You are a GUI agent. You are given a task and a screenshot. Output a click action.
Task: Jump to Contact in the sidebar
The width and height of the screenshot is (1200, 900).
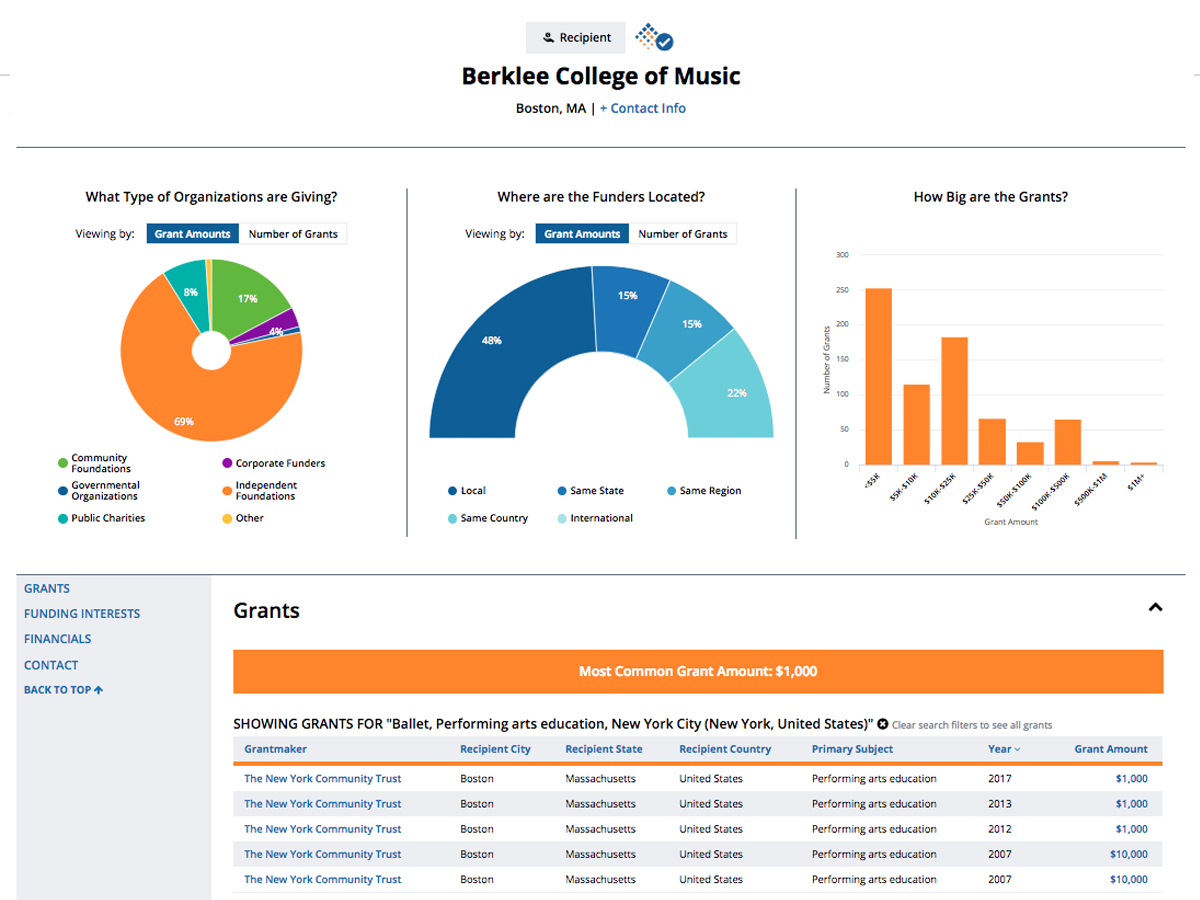point(51,665)
